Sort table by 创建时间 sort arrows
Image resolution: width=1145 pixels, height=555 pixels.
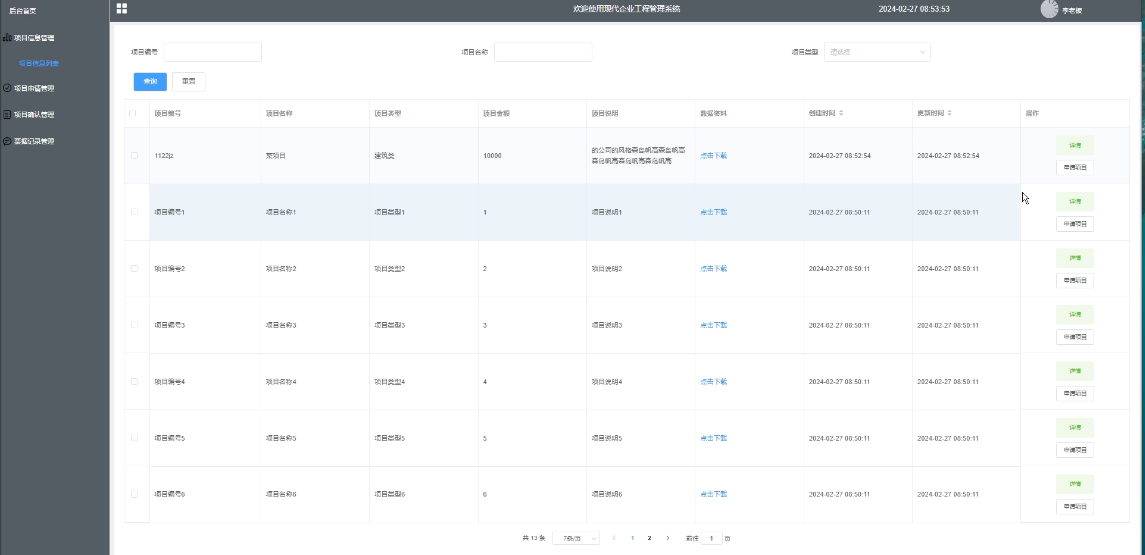click(840, 113)
